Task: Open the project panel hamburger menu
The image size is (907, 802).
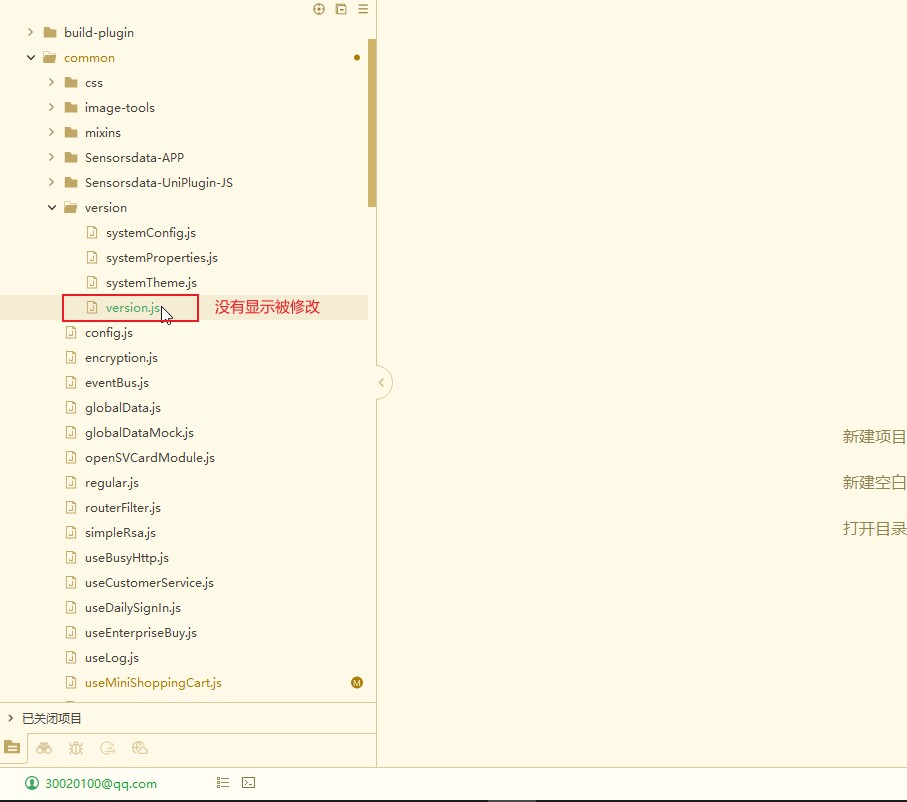Action: point(363,9)
